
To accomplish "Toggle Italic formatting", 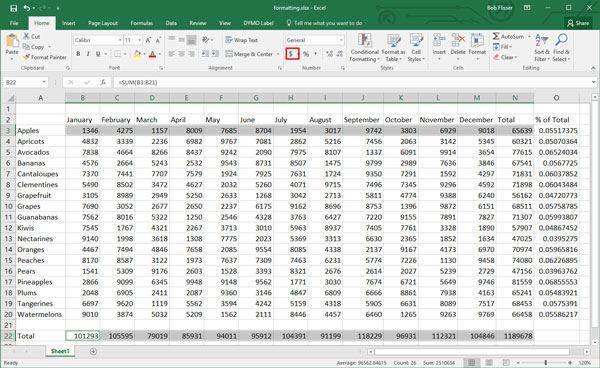I will pos(88,54).
